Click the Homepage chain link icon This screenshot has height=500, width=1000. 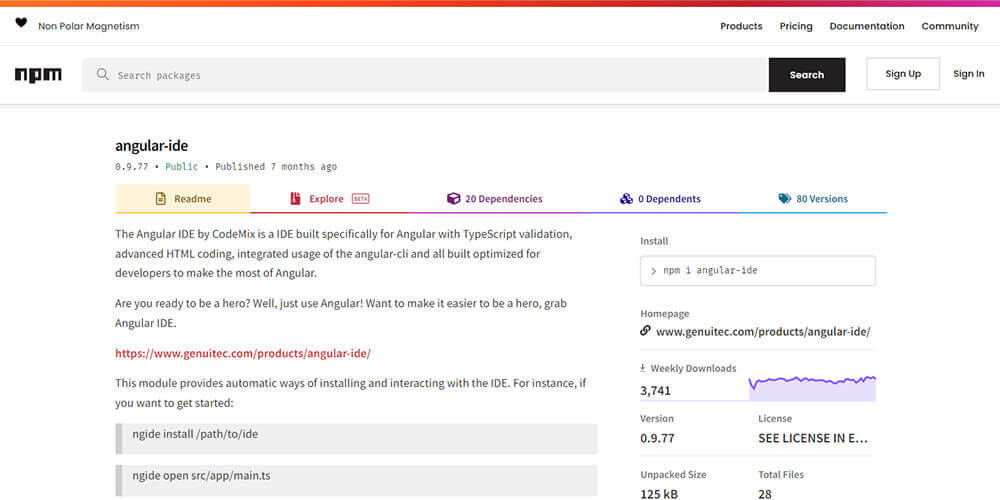(645, 331)
